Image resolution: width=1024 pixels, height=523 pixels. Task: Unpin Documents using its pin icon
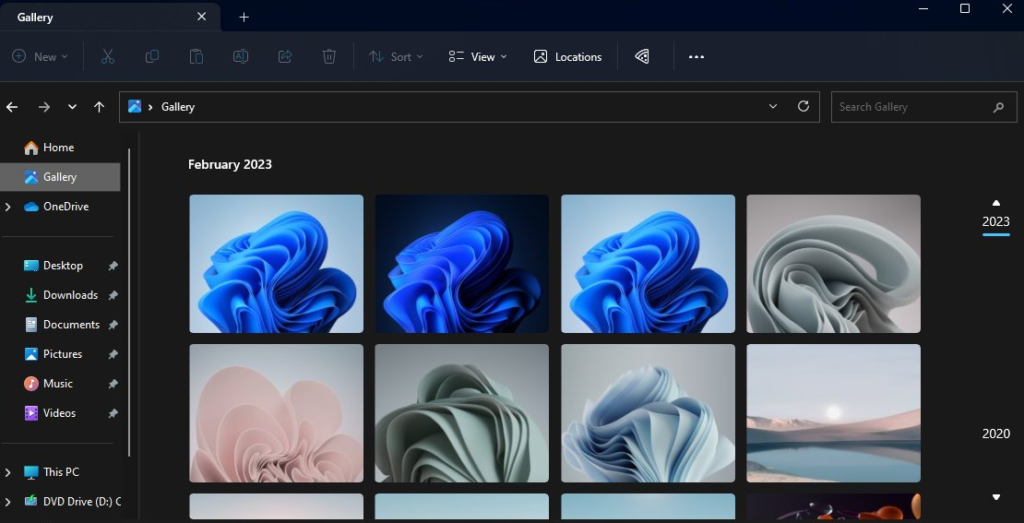point(113,325)
